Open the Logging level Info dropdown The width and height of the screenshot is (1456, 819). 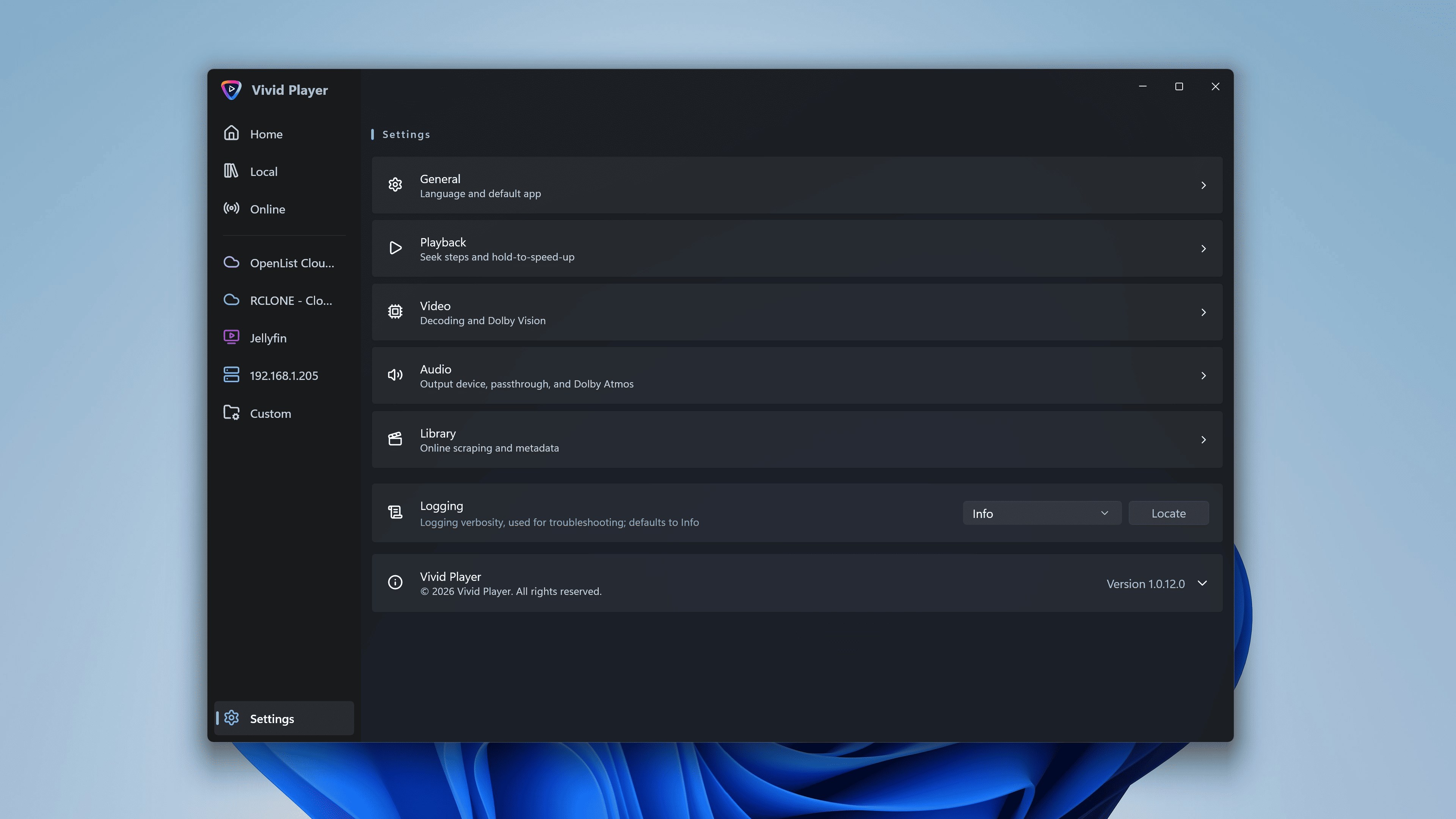pos(1042,513)
